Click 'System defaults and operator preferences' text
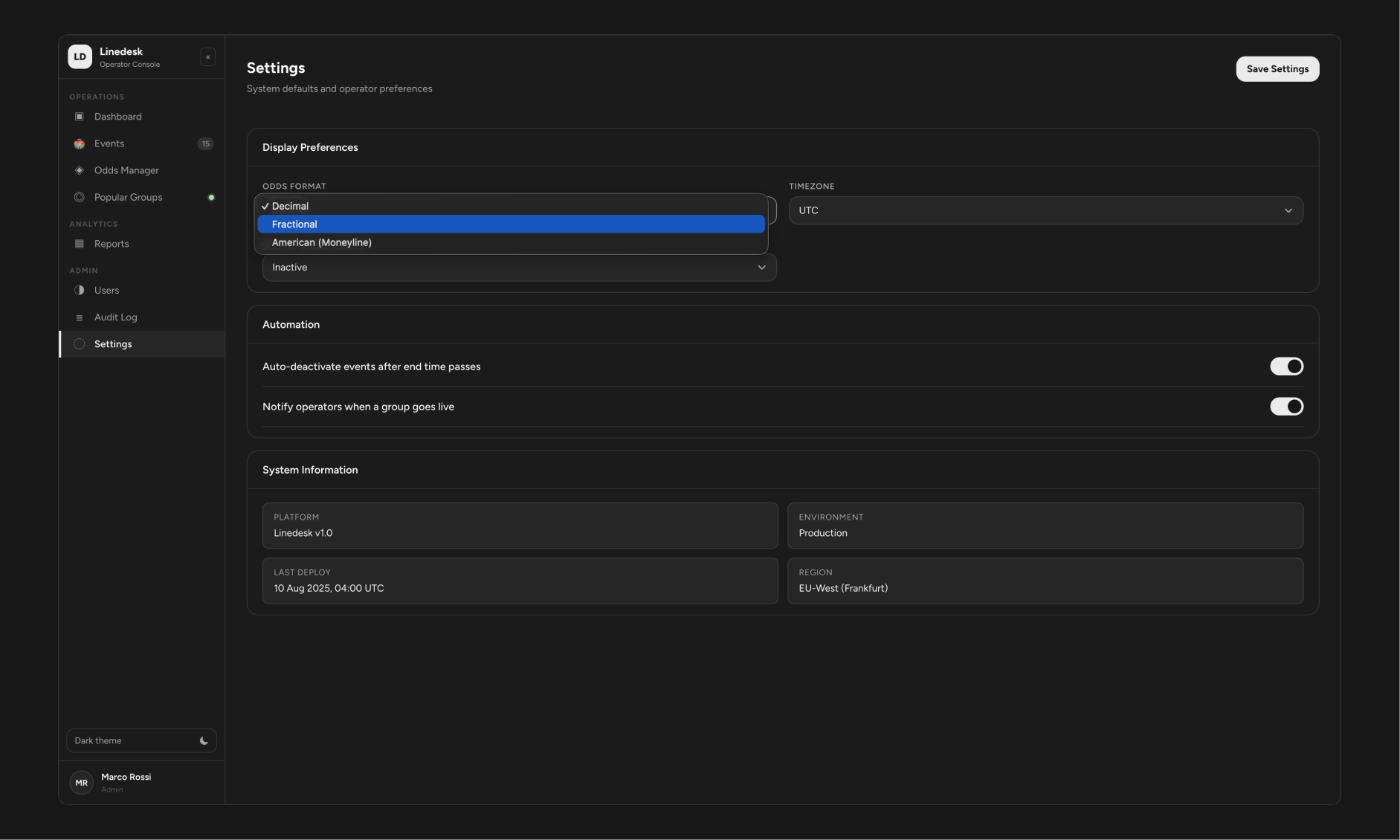 coord(339,88)
